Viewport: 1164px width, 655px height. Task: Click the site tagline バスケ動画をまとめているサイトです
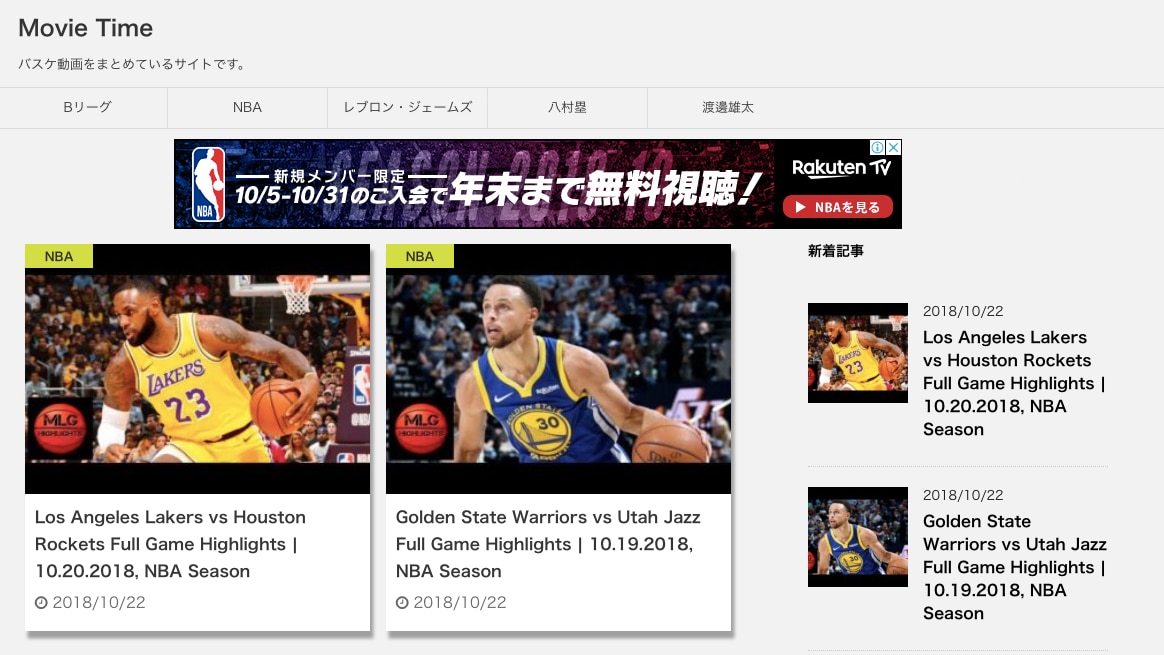coord(132,64)
